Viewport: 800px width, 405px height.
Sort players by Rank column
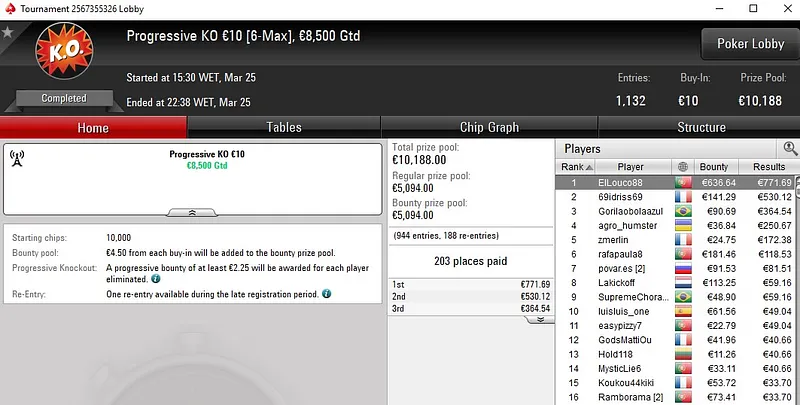(572, 167)
